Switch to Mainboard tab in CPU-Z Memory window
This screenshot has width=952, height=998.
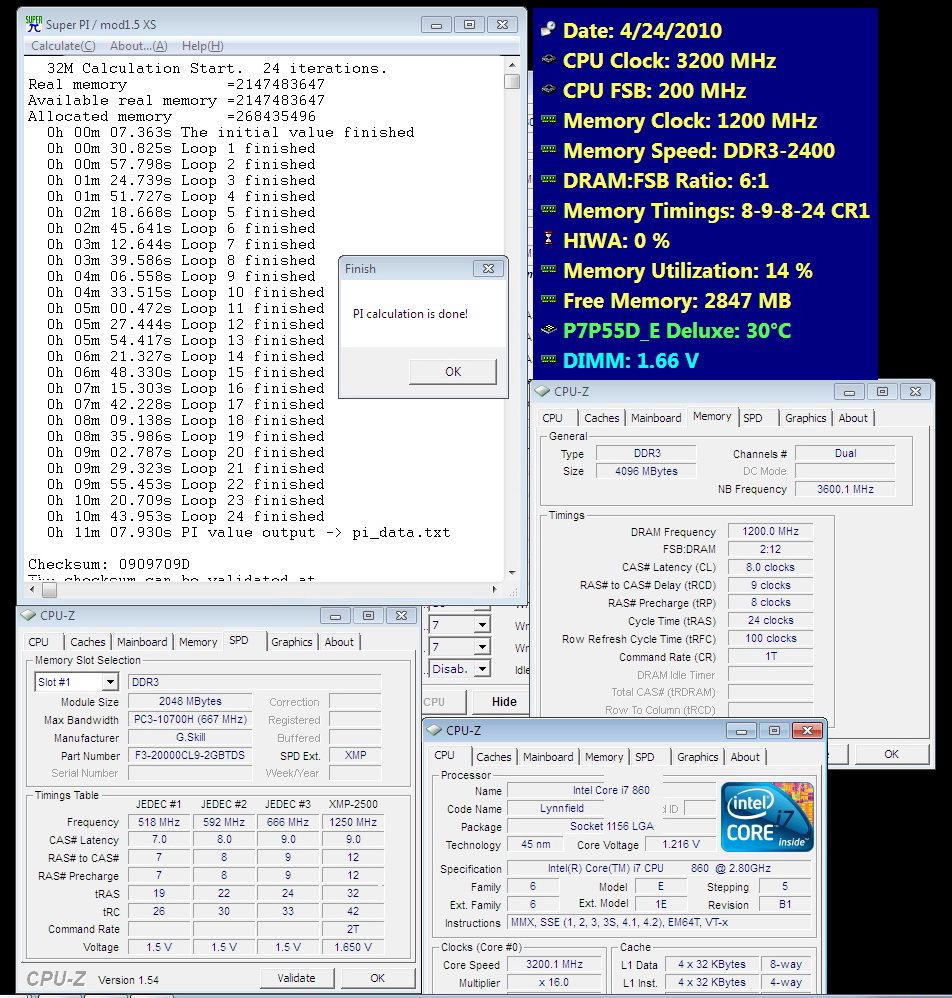click(x=656, y=418)
